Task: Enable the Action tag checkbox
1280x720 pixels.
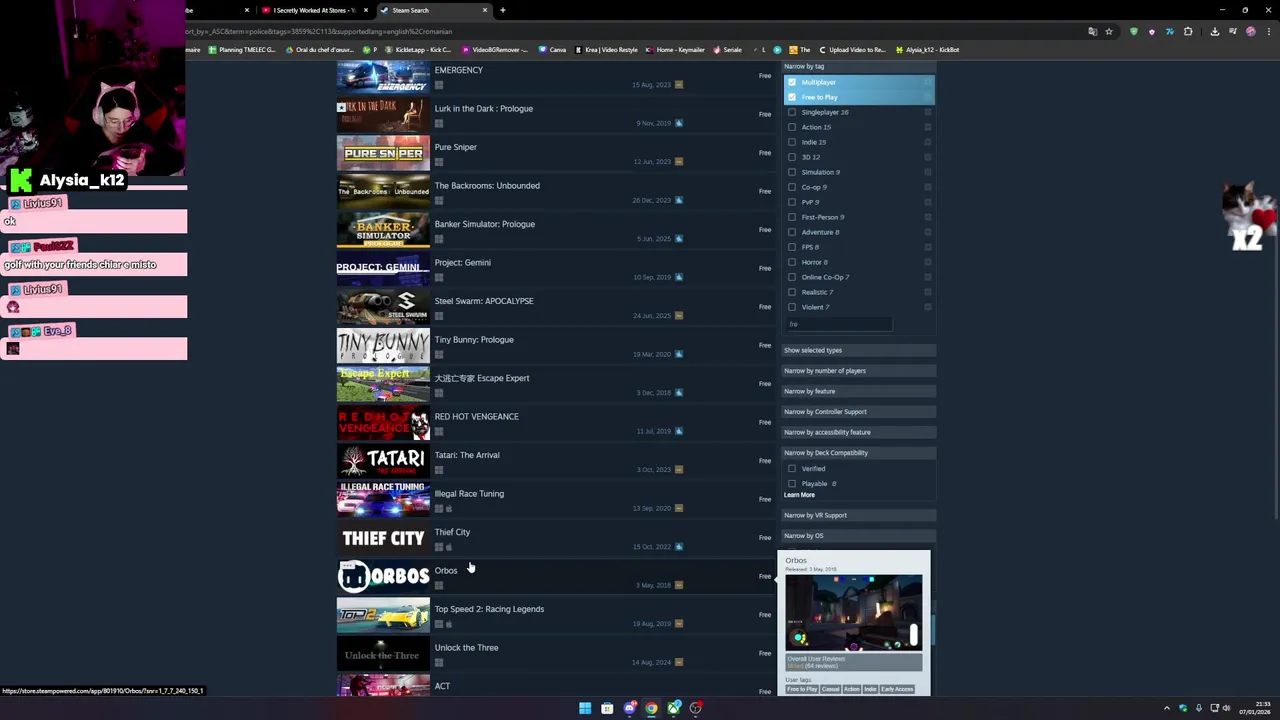Action: (792, 127)
